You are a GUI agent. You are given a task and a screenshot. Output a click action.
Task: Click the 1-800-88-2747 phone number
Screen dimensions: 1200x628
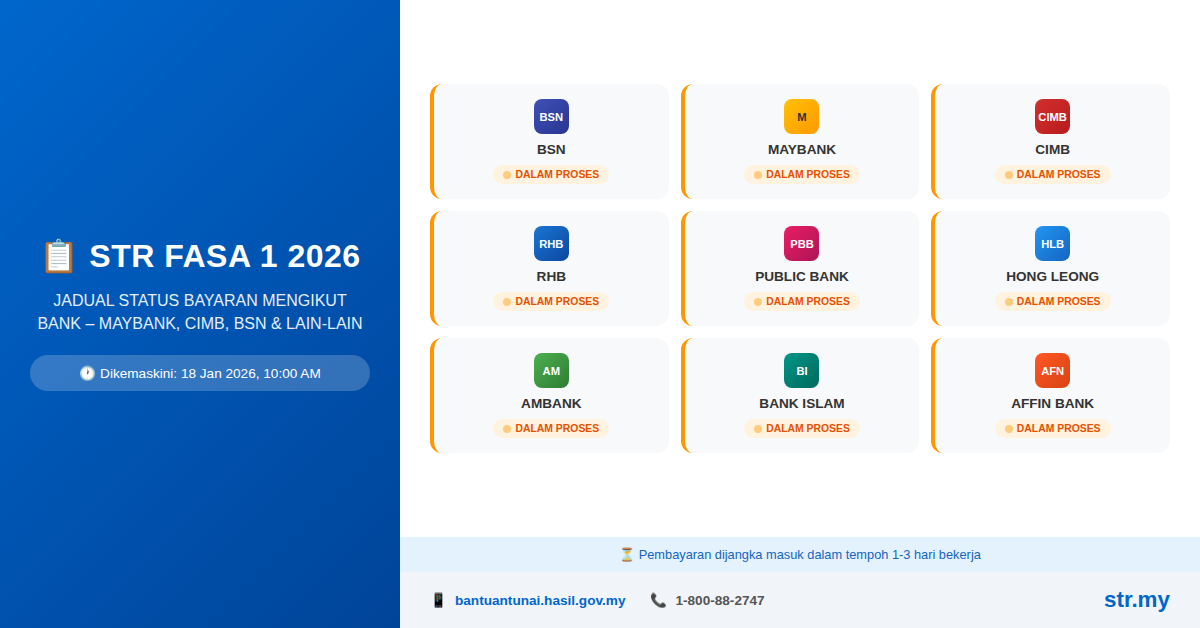[x=719, y=600]
